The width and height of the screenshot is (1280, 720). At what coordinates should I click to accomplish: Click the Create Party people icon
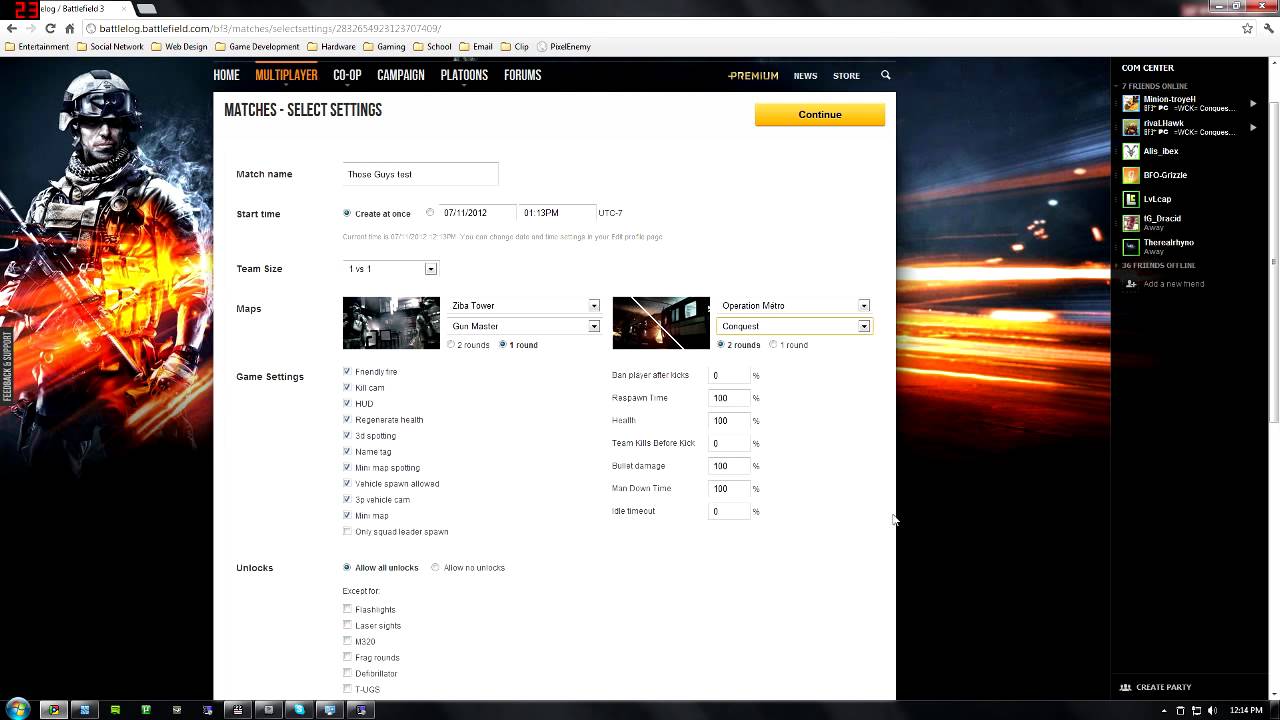pos(1125,687)
